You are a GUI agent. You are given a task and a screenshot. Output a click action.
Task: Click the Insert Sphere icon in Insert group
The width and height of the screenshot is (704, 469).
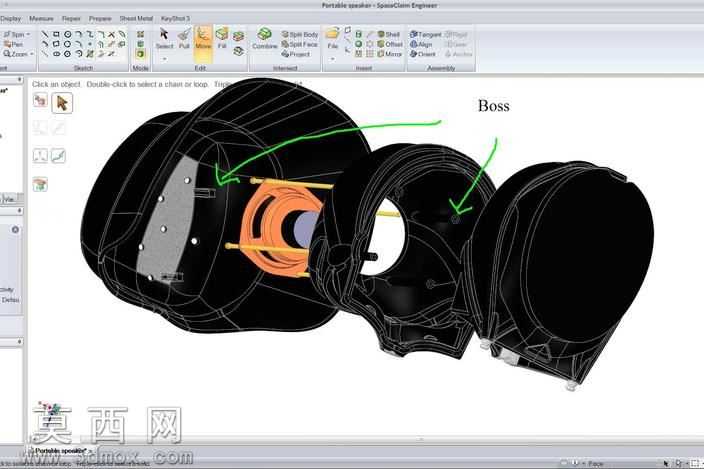(x=358, y=44)
